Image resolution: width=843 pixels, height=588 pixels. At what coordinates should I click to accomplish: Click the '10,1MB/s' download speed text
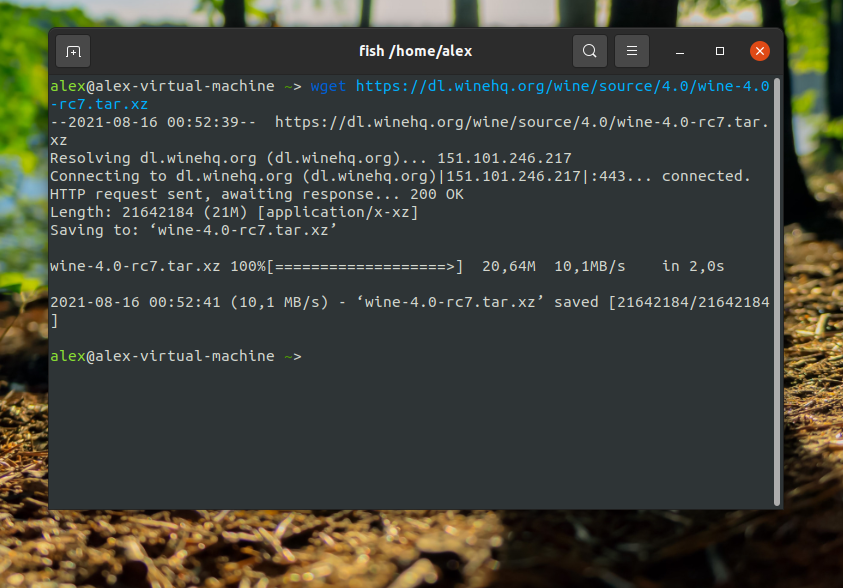click(x=589, y=266)
